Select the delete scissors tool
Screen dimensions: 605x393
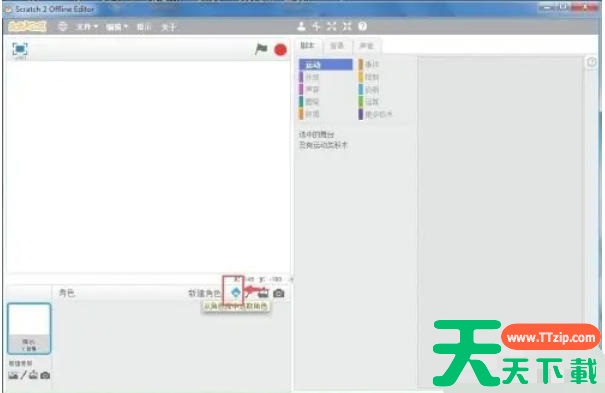316,26
